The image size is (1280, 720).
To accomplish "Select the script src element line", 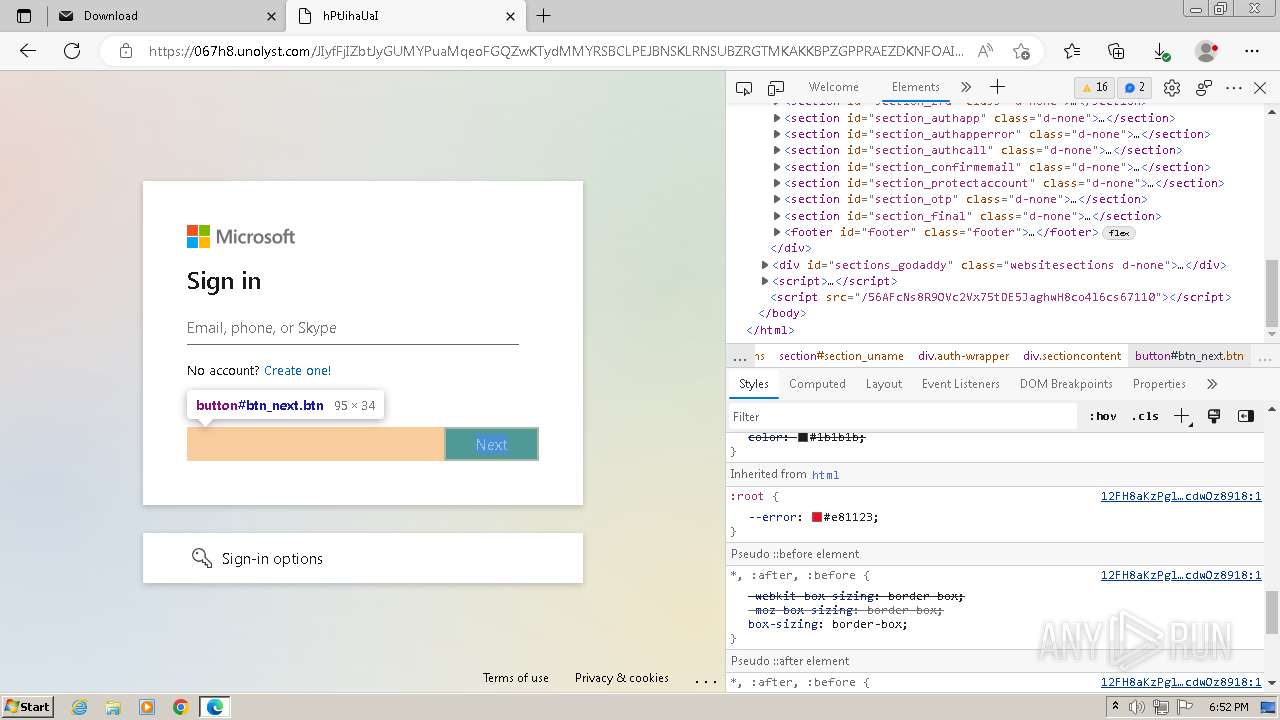I will (x=1000, y=297).
